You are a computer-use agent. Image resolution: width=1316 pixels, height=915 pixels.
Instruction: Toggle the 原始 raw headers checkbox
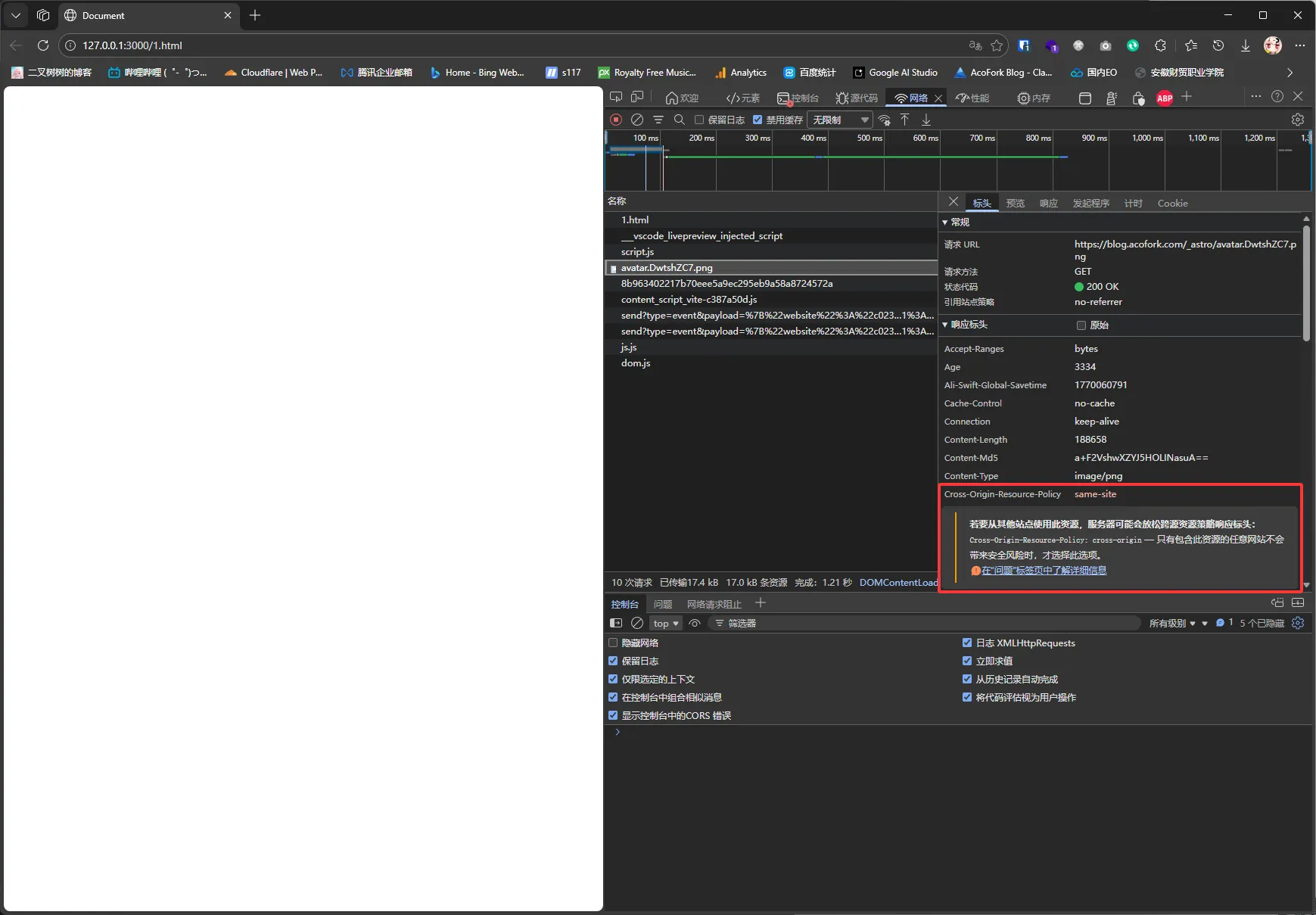tap(1081, 325)
